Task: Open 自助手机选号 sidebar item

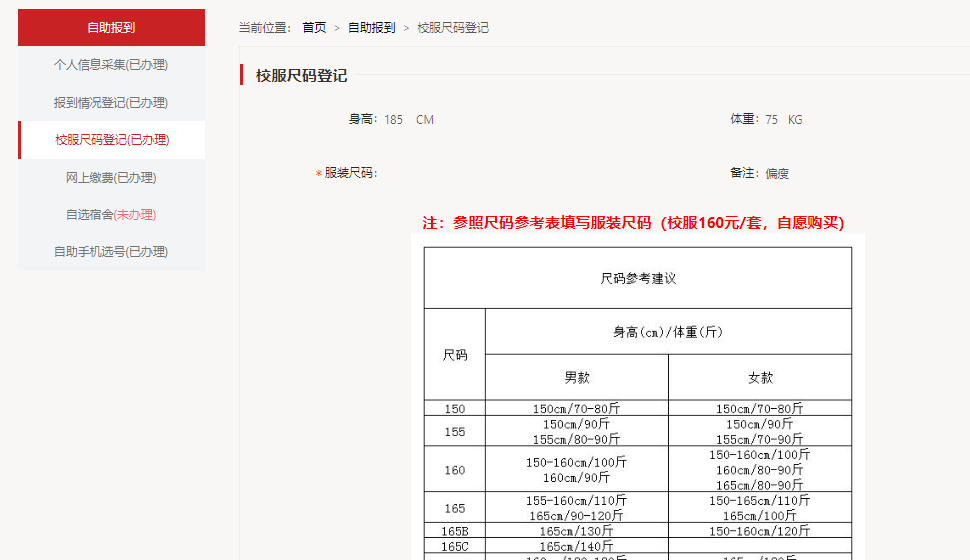Action: (x=111, y=252)
